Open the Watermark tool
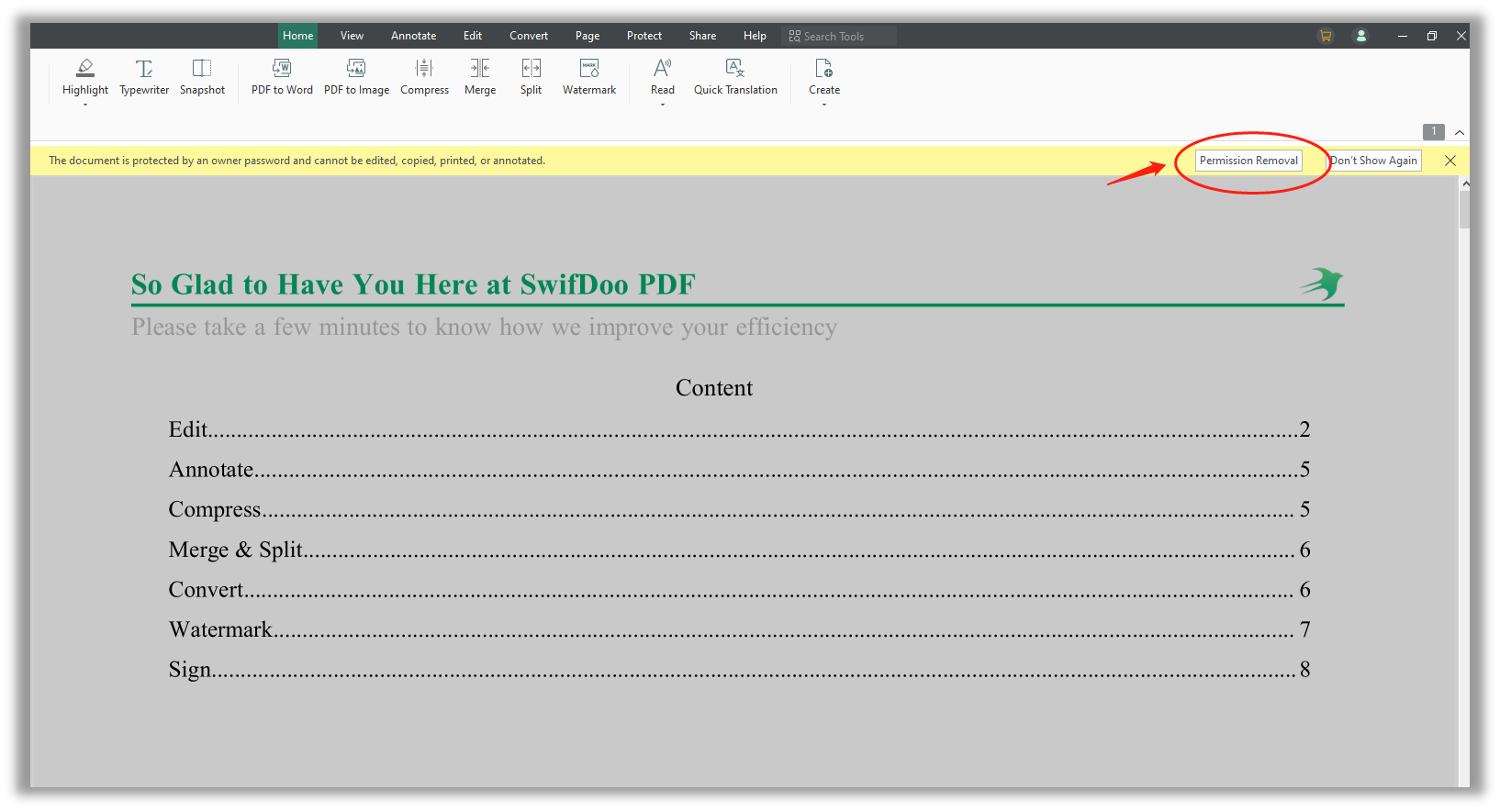 tap(589, 77)
